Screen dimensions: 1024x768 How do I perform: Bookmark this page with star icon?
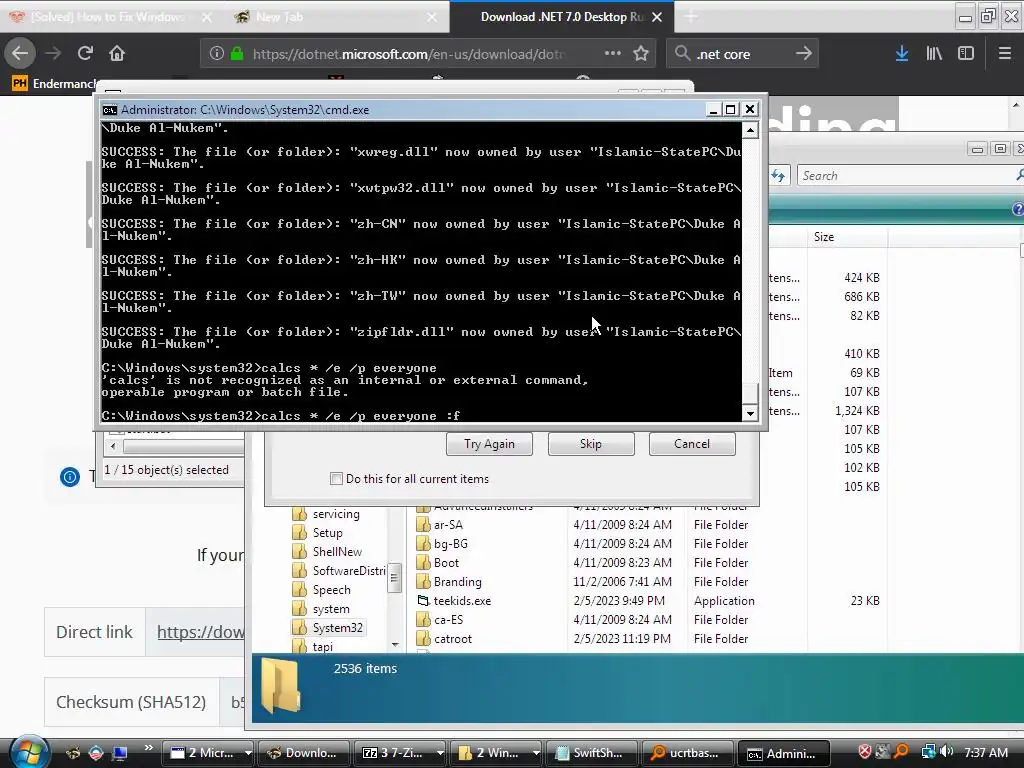641,54
